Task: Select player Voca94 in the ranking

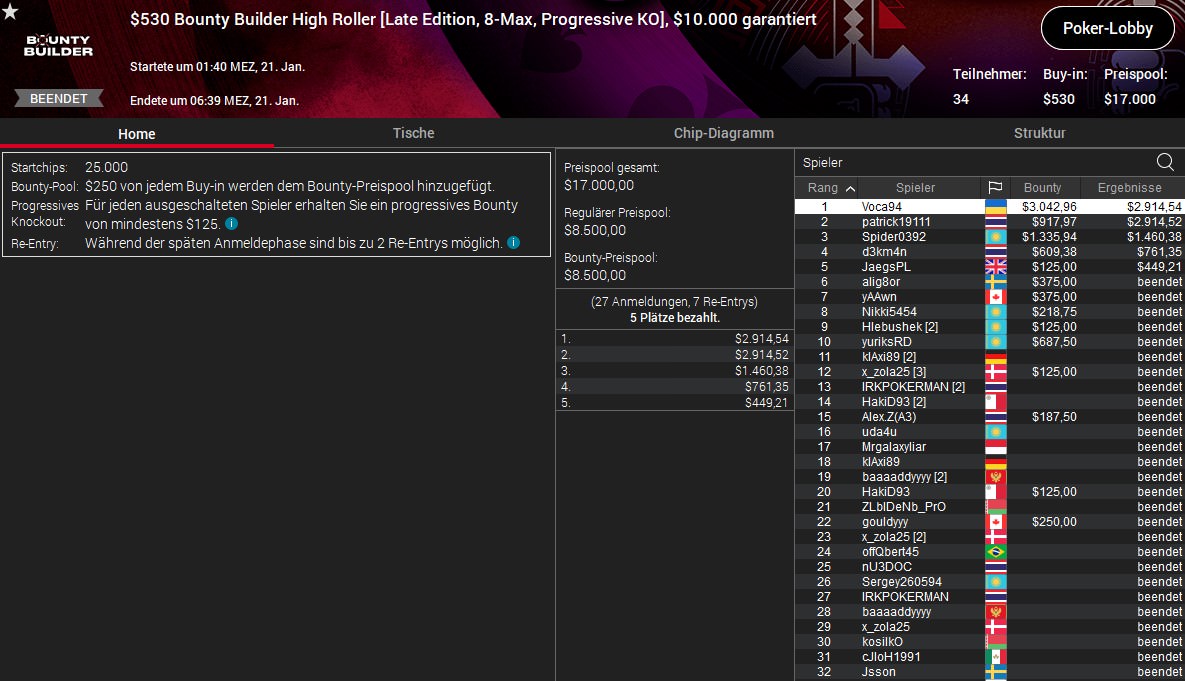Action: pyautogui.click(x=882, y=207)
